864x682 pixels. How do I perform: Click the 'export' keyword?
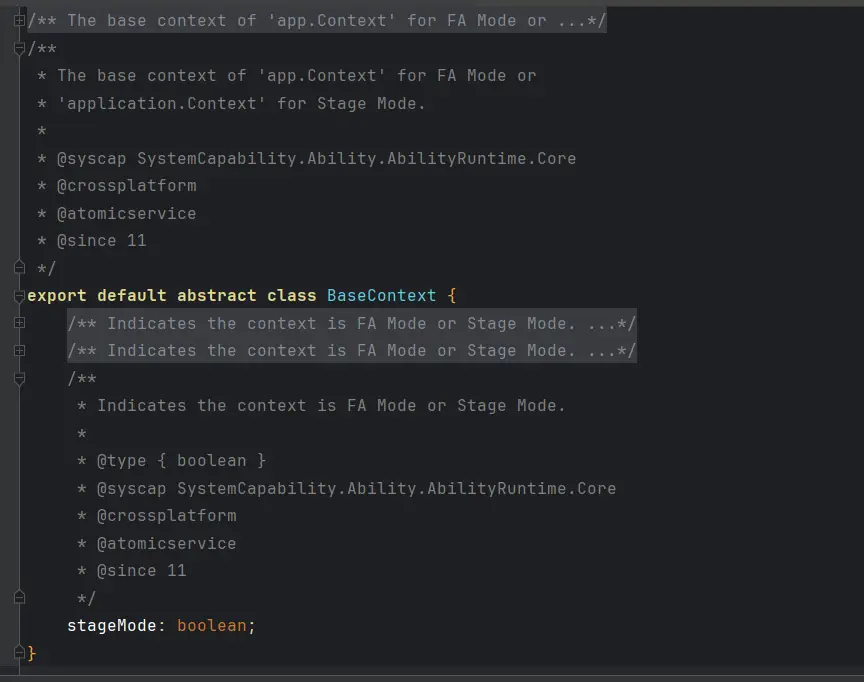[57, 296]
